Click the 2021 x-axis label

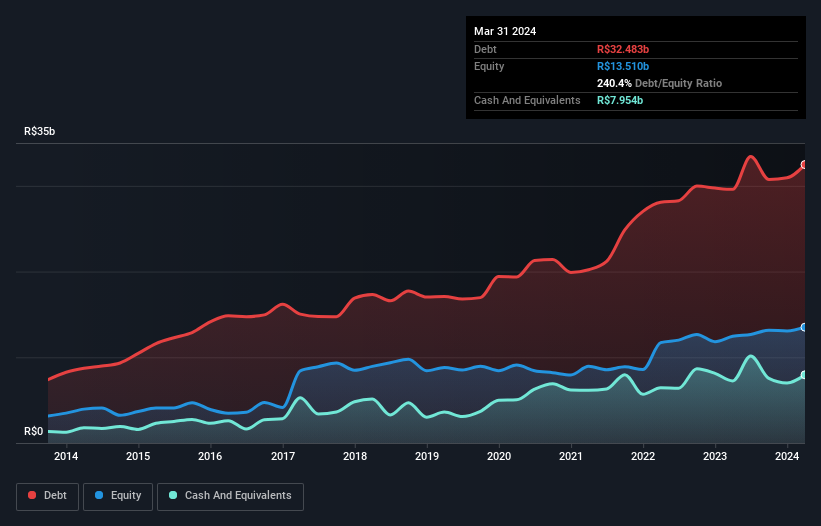pos(571,456)
